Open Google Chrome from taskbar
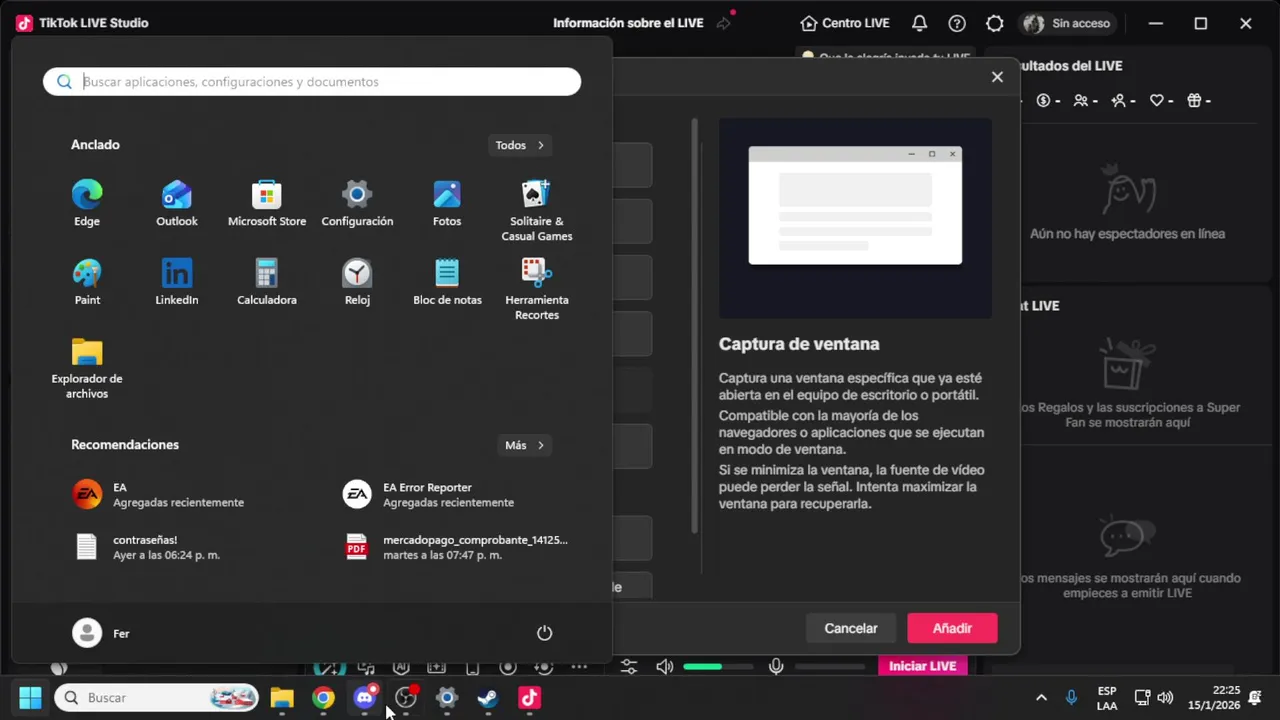1280x720 pixels. click(x=323, y=697)
